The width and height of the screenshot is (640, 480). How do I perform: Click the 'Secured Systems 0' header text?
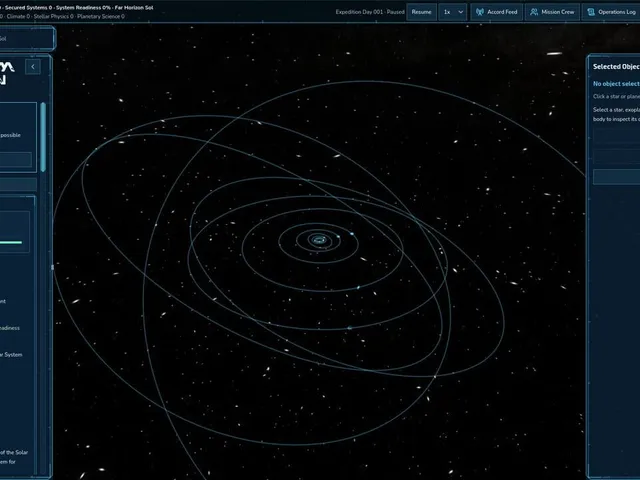(x=28, y=7)
